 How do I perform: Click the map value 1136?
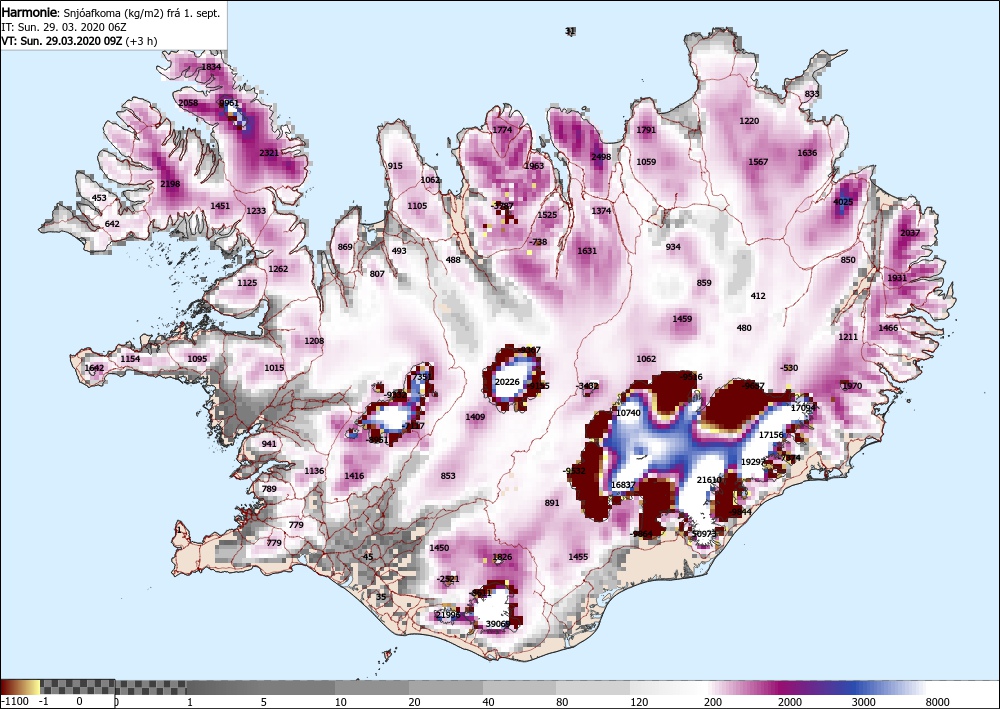(314, 471)
